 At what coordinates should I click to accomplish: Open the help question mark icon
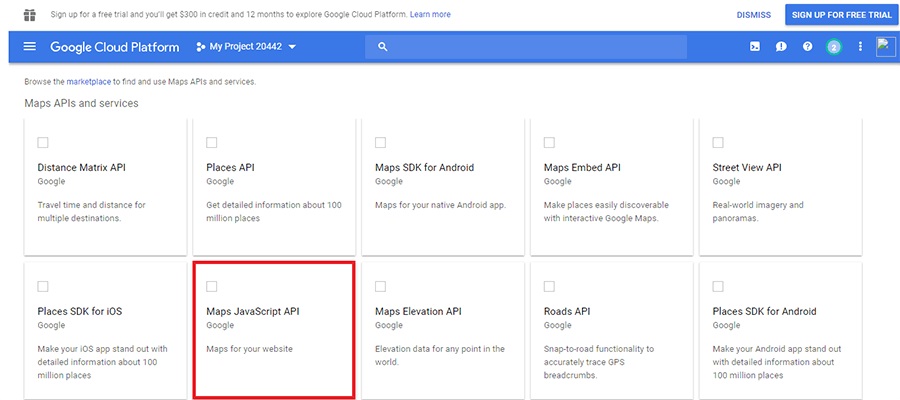coord(807,47)
